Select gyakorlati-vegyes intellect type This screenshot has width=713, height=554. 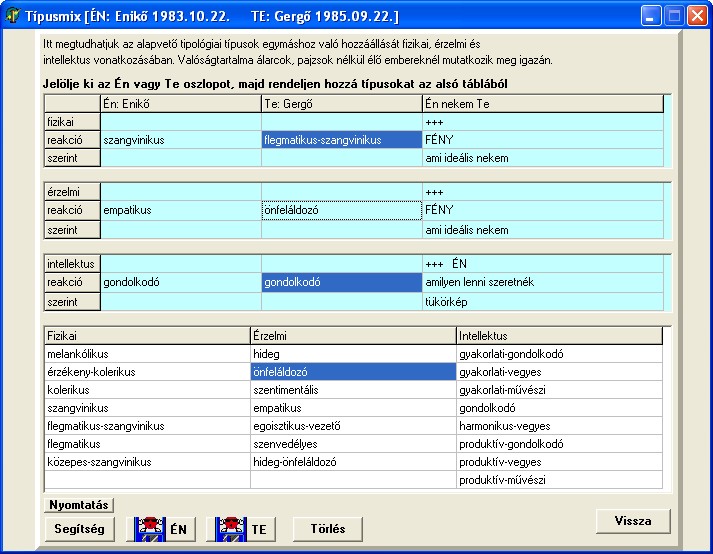(x=559, y=372)
